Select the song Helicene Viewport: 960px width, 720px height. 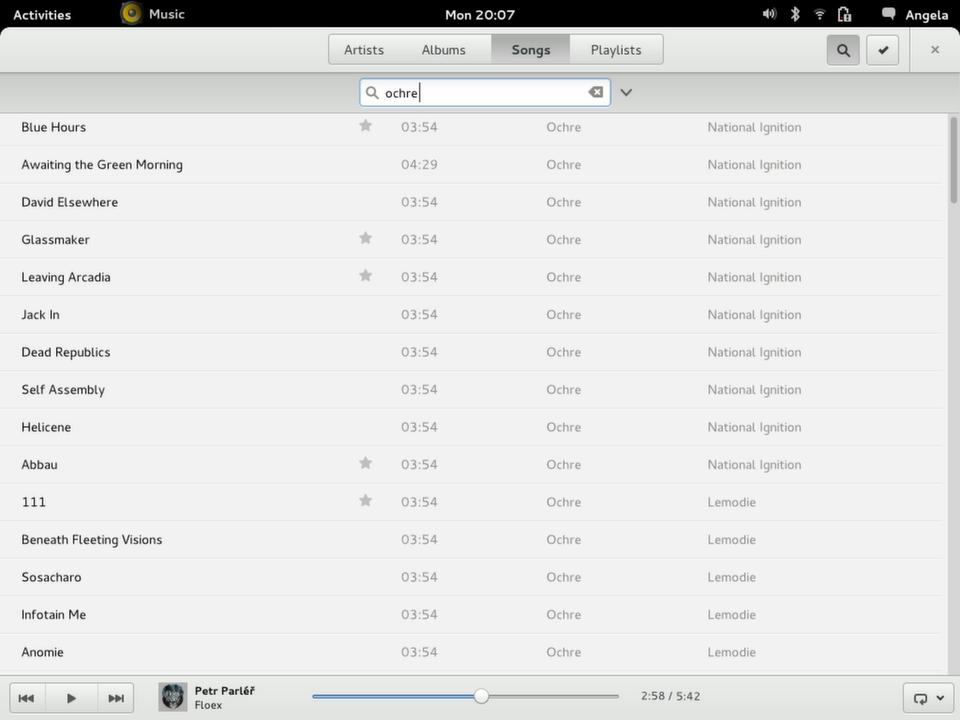coord(471,427)
